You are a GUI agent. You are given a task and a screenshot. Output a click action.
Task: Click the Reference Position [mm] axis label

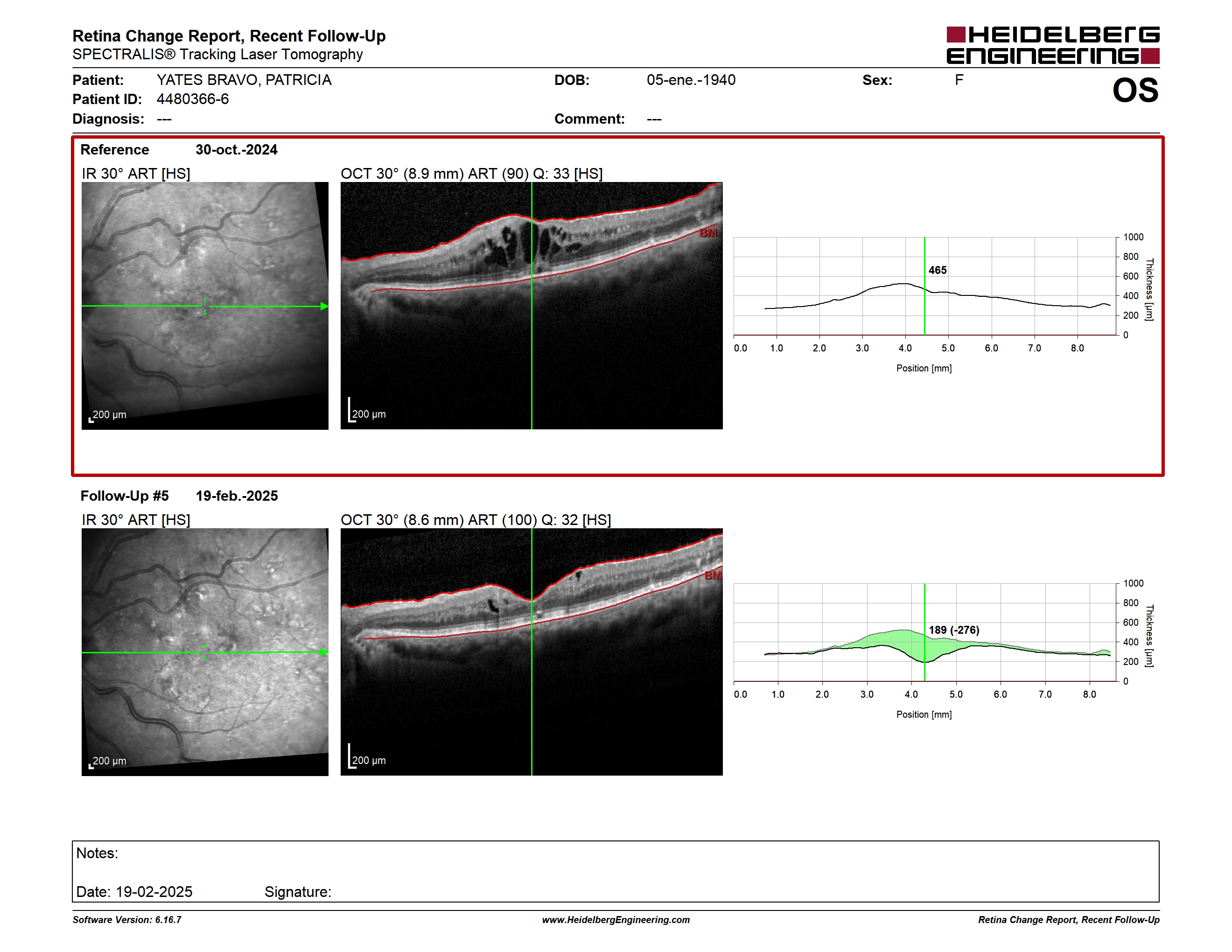coord(924,368)
